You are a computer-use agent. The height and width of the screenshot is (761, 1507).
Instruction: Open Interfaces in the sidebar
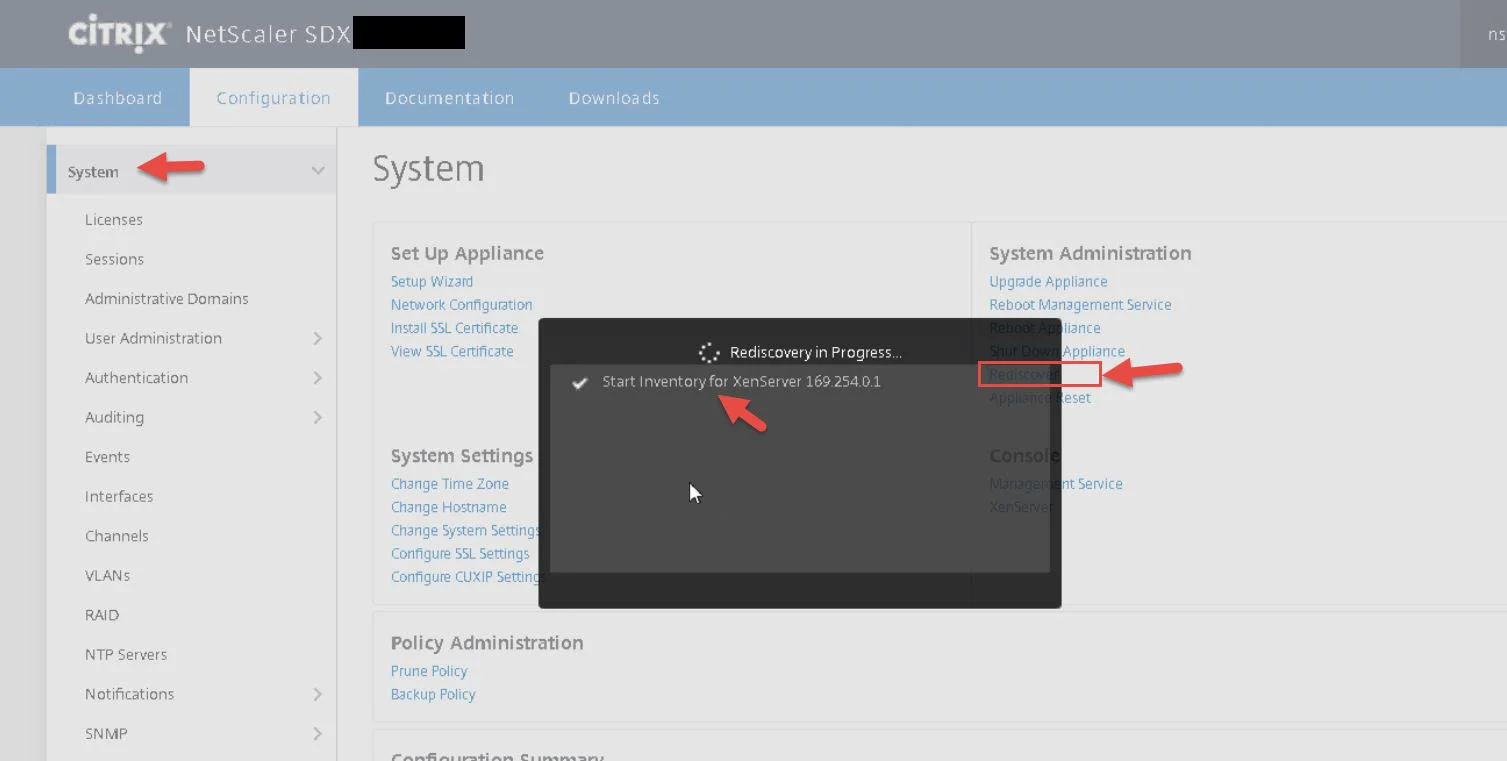[x=119, y=496]
